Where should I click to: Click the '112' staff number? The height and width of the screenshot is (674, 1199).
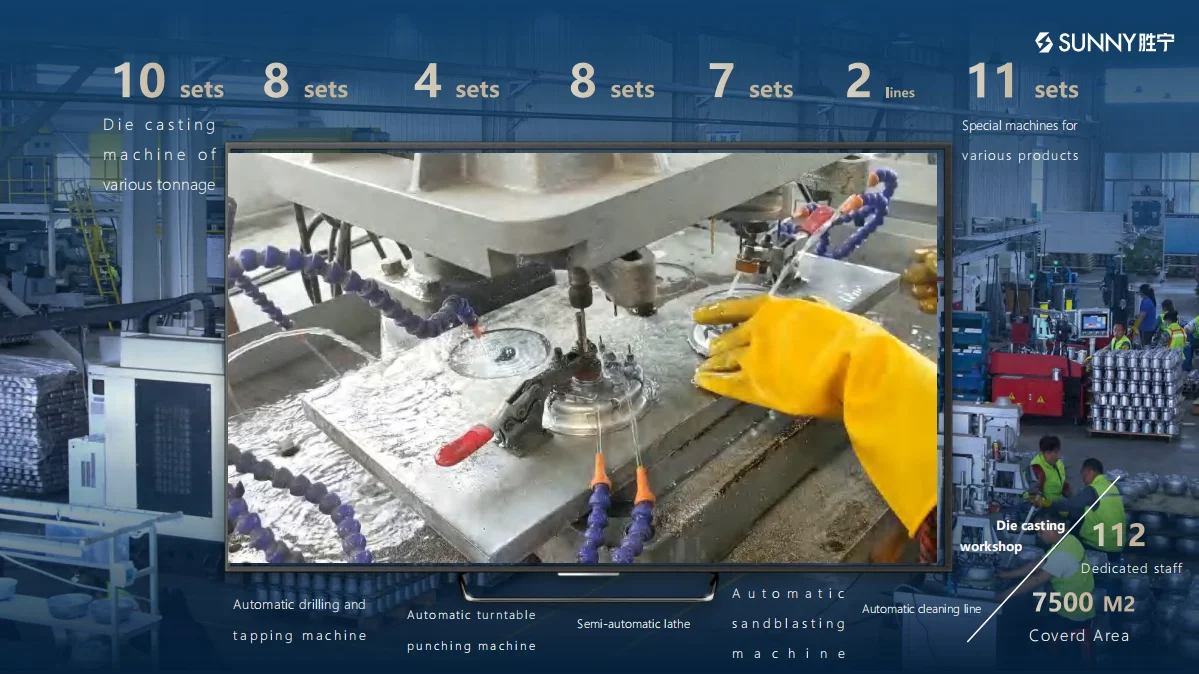pos(1119,536)
